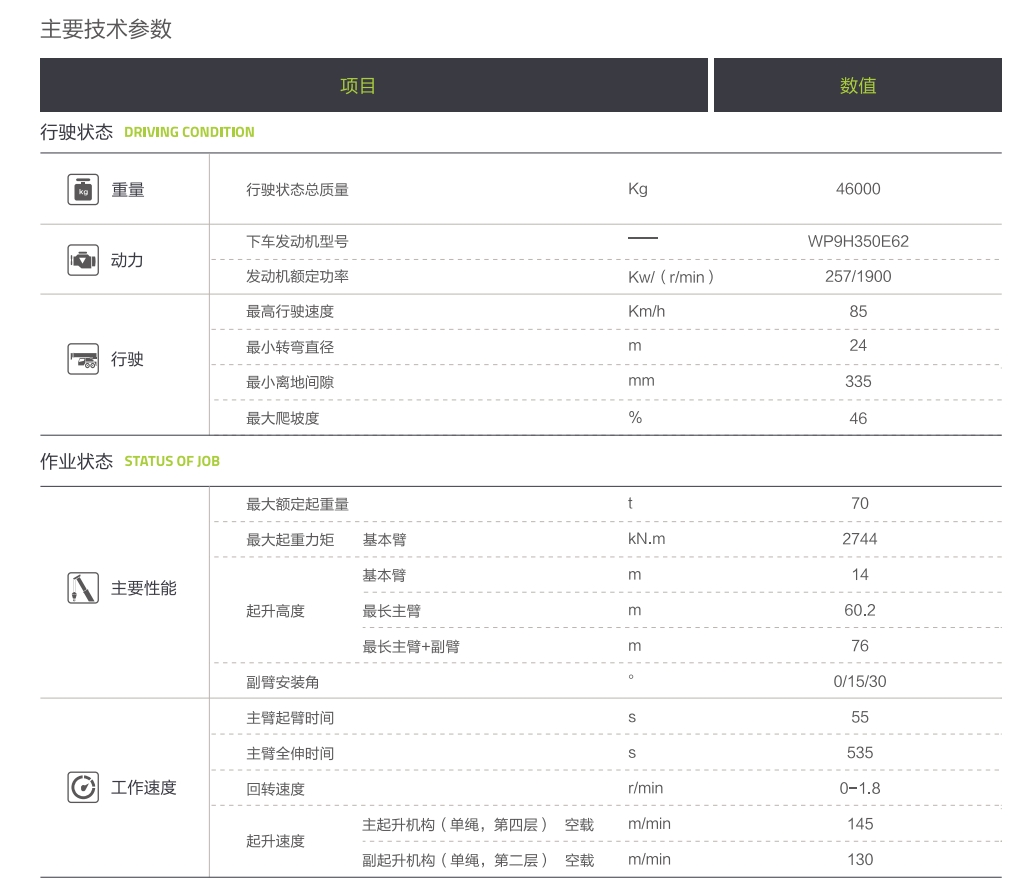The height and width of the screenshot is (891, 1025).
Task: Click the ground clearance value 335
Action: click(858, 382)
